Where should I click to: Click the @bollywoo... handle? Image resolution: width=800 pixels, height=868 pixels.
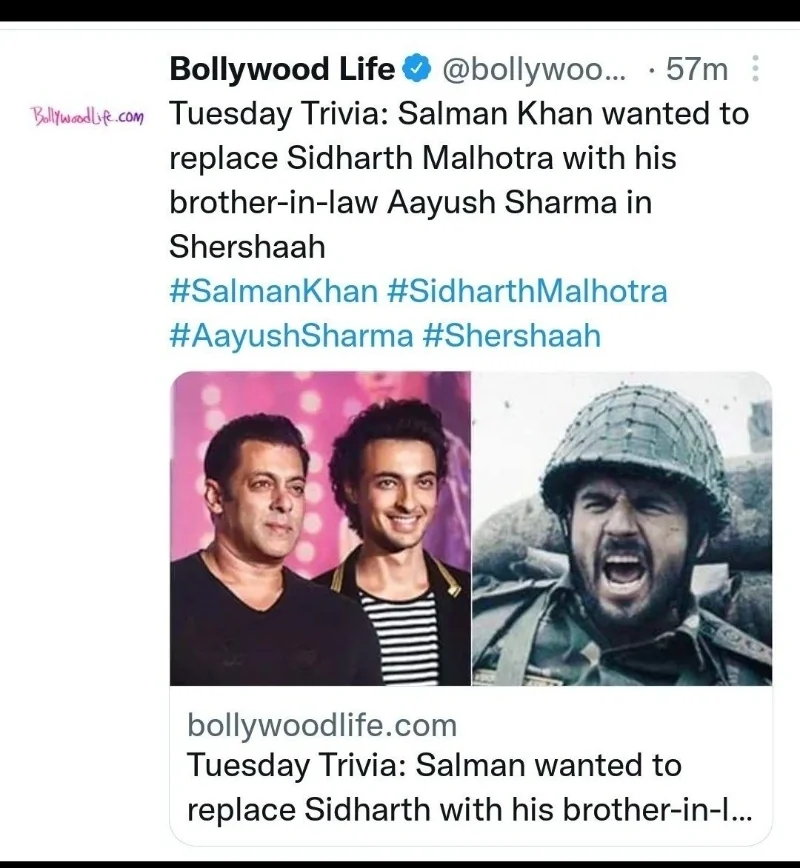coord(533,70)
